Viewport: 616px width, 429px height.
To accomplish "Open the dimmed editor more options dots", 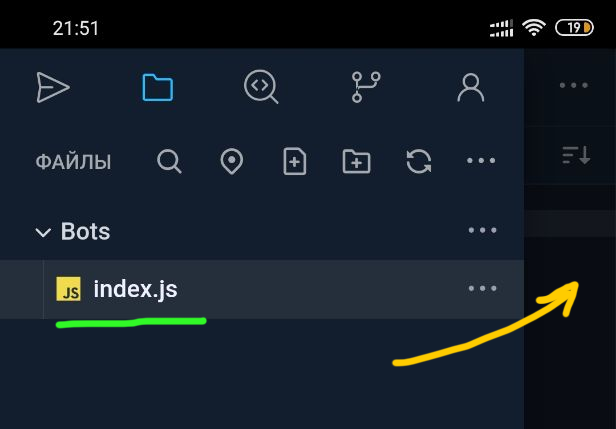I will pos(574,85).
